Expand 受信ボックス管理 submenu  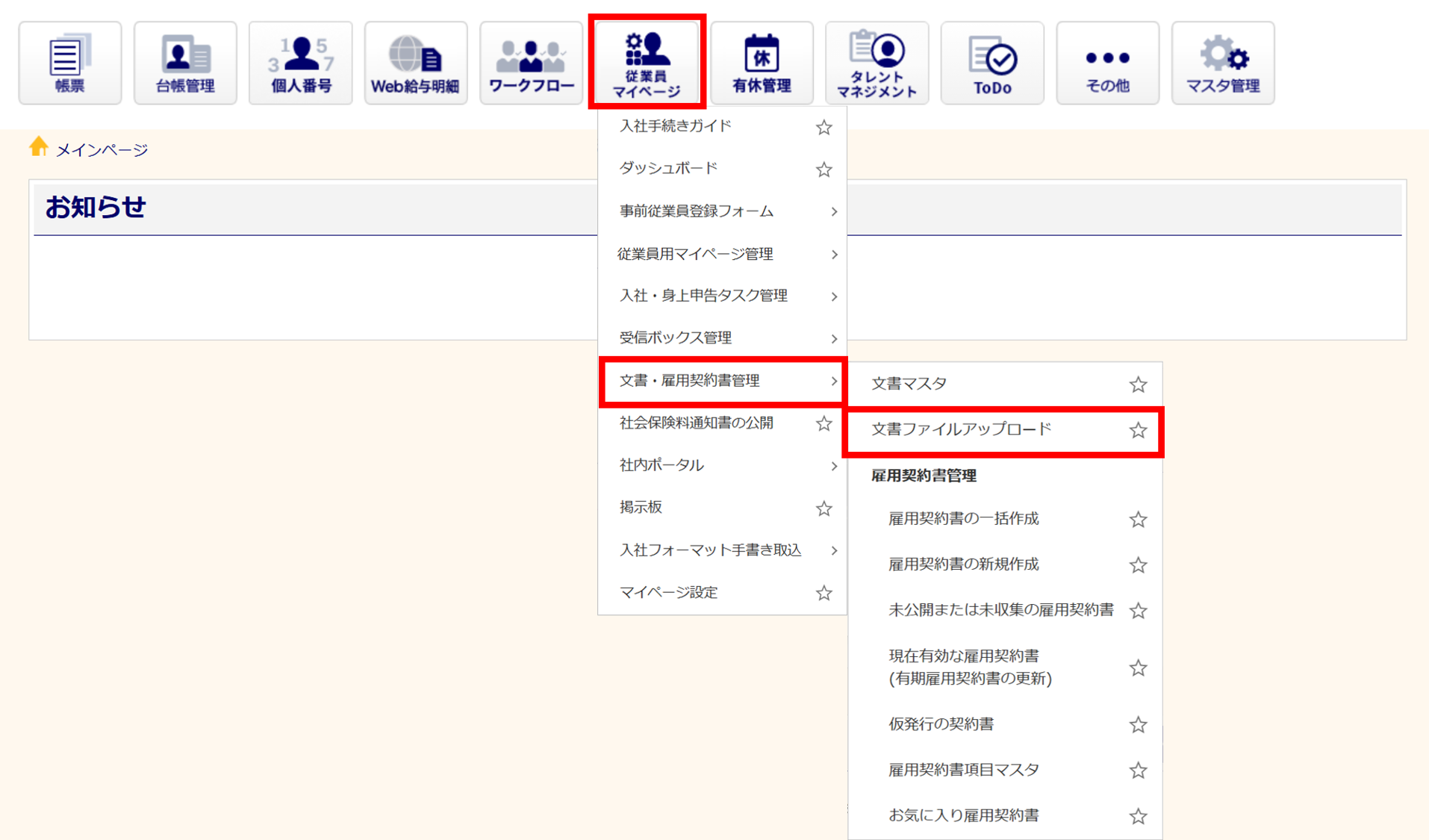point(721,338)
